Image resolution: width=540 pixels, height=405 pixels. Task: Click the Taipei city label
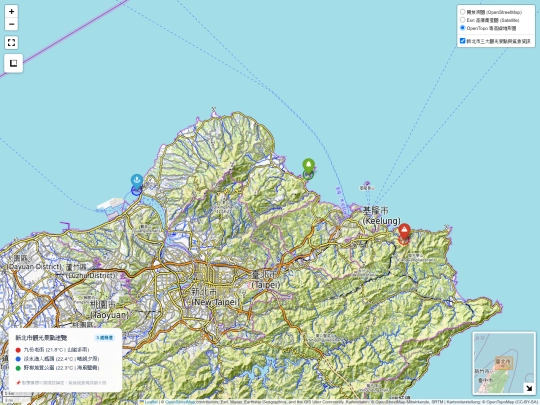265,280
